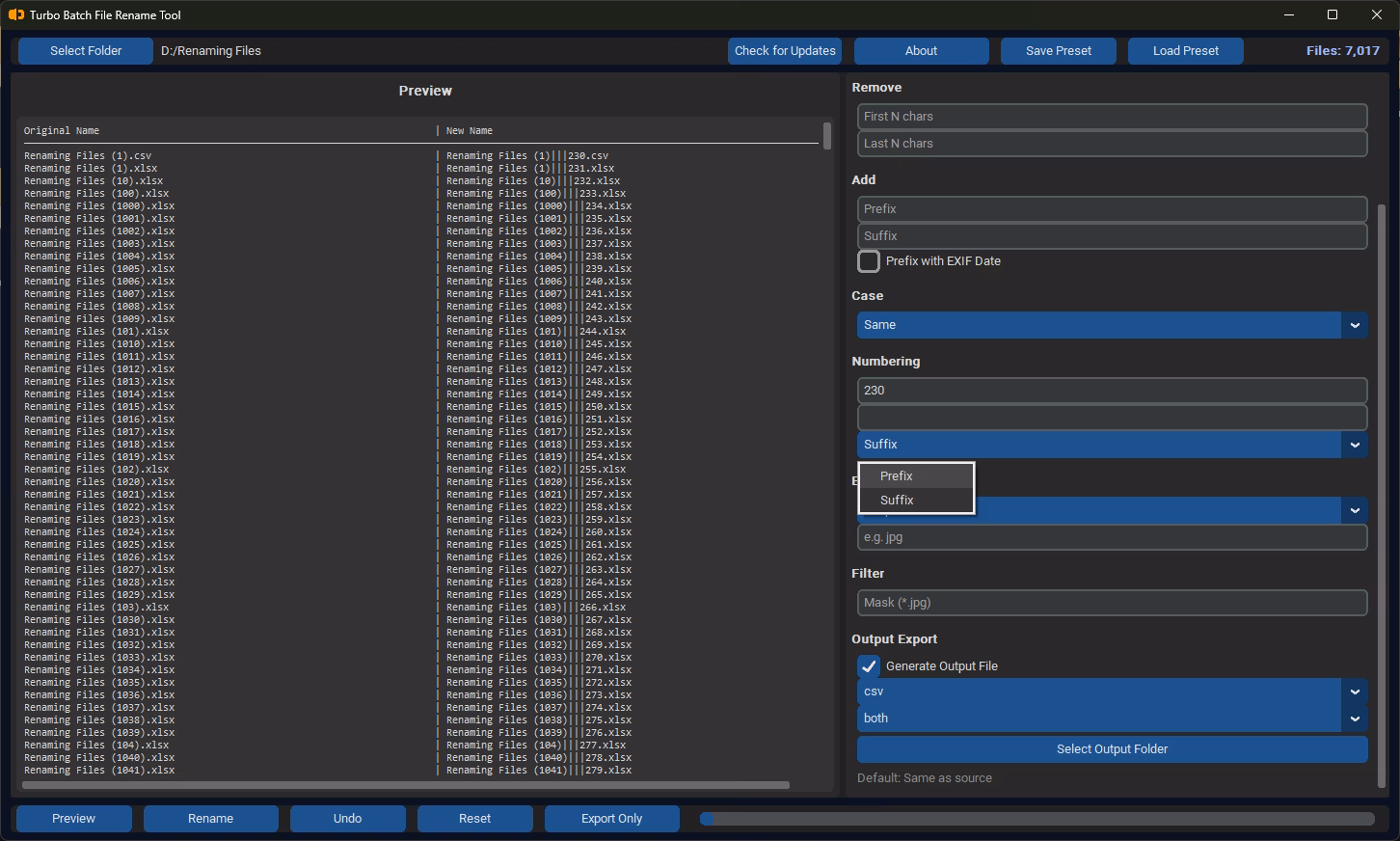Screen dimensions: 1400x841
Task: Click the Turbo Batch File Rename app icon
Action: coord(15,14)
